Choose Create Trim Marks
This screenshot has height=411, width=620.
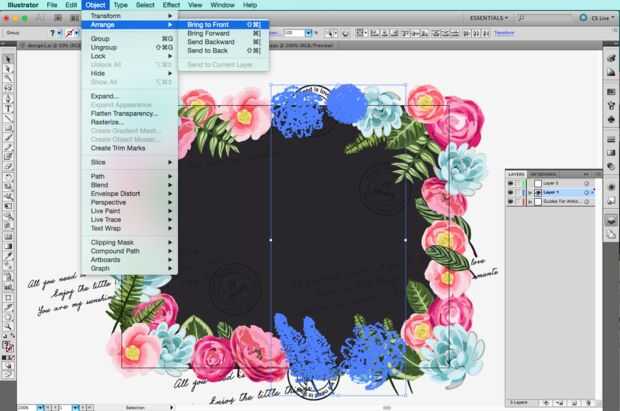pyautogui.click(x=129, y=148)
